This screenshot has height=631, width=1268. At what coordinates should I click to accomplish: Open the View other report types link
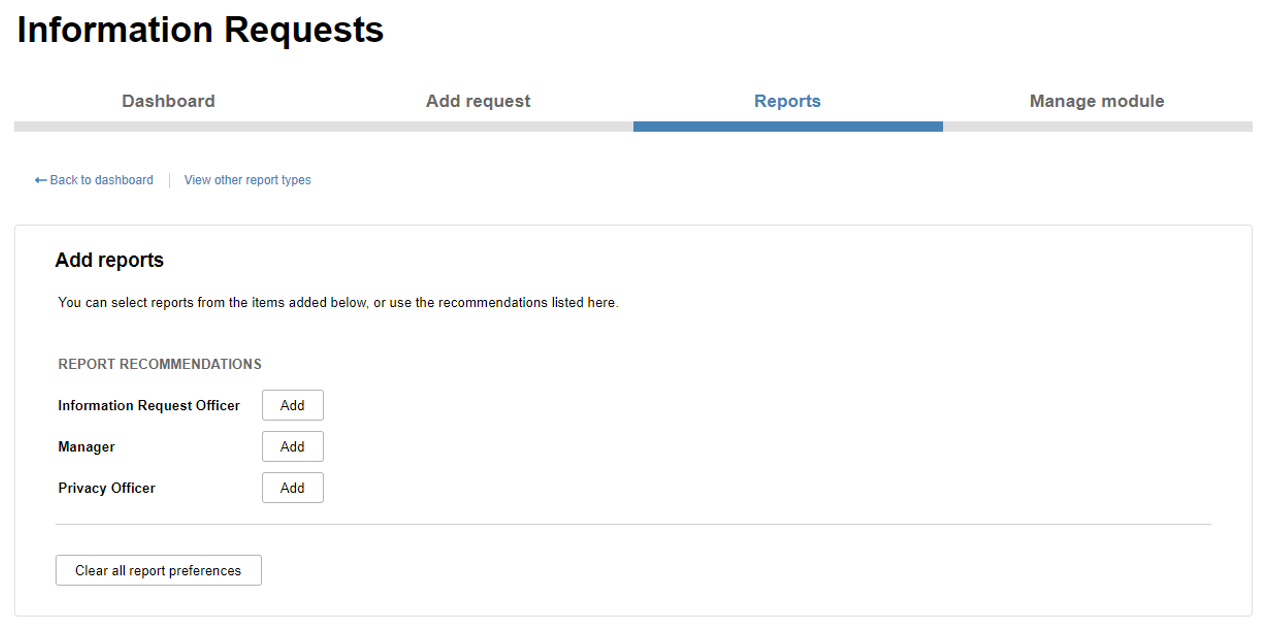click(247, 180)
